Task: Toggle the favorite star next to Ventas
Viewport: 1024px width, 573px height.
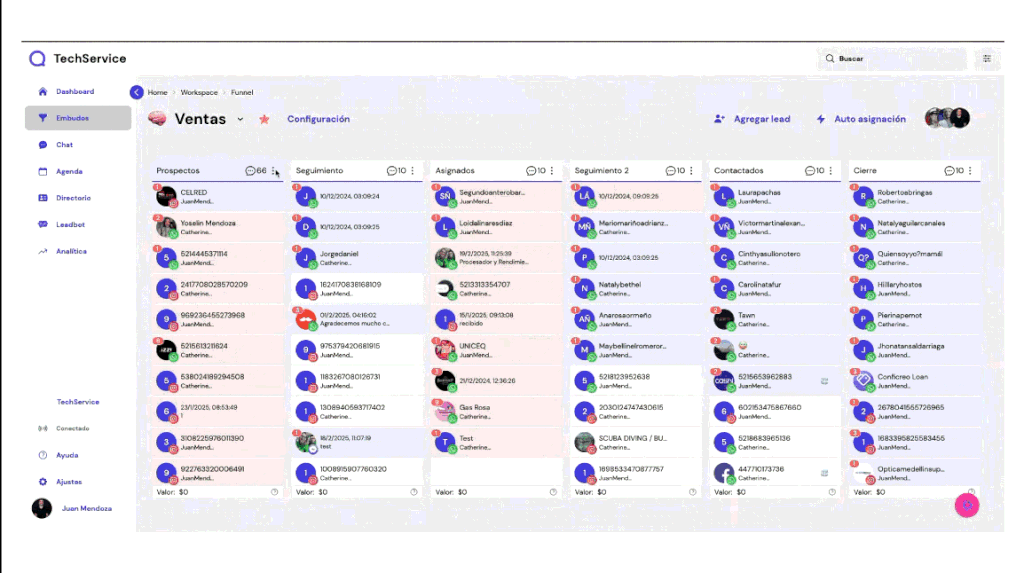Action: click(x=264, y=119)
